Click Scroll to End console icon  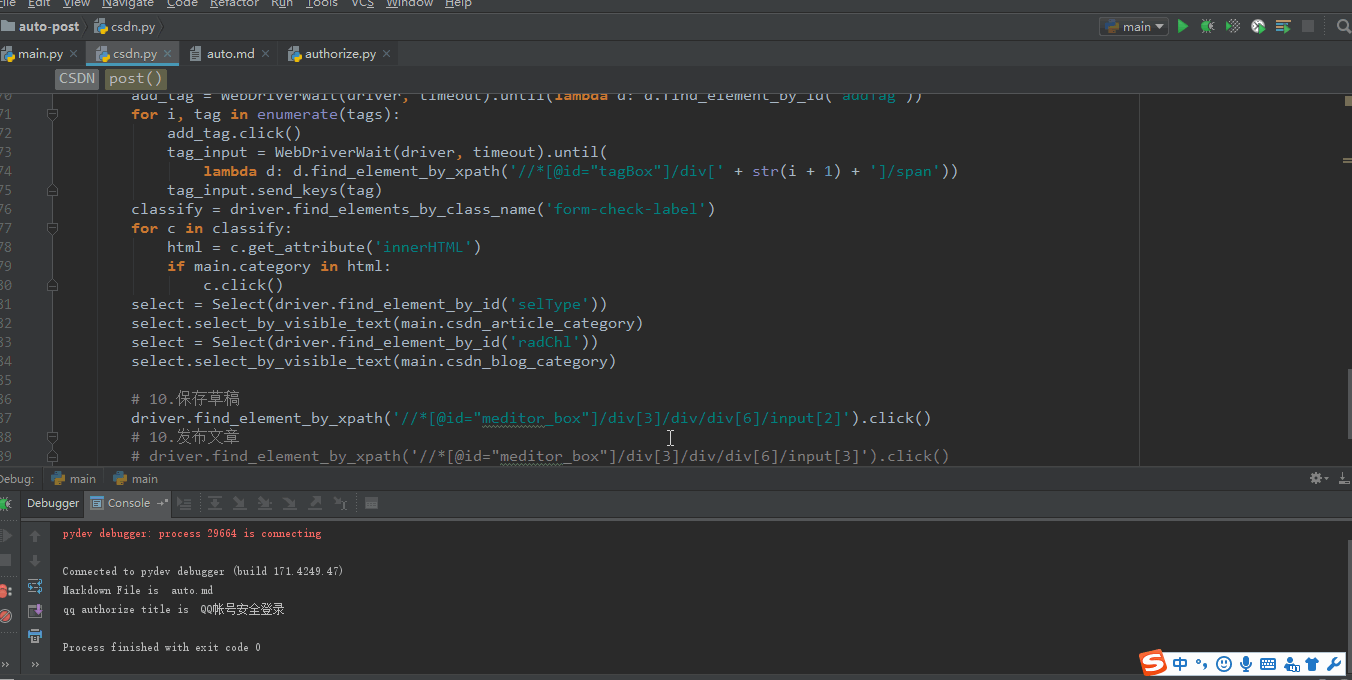[x=35, y=611]
